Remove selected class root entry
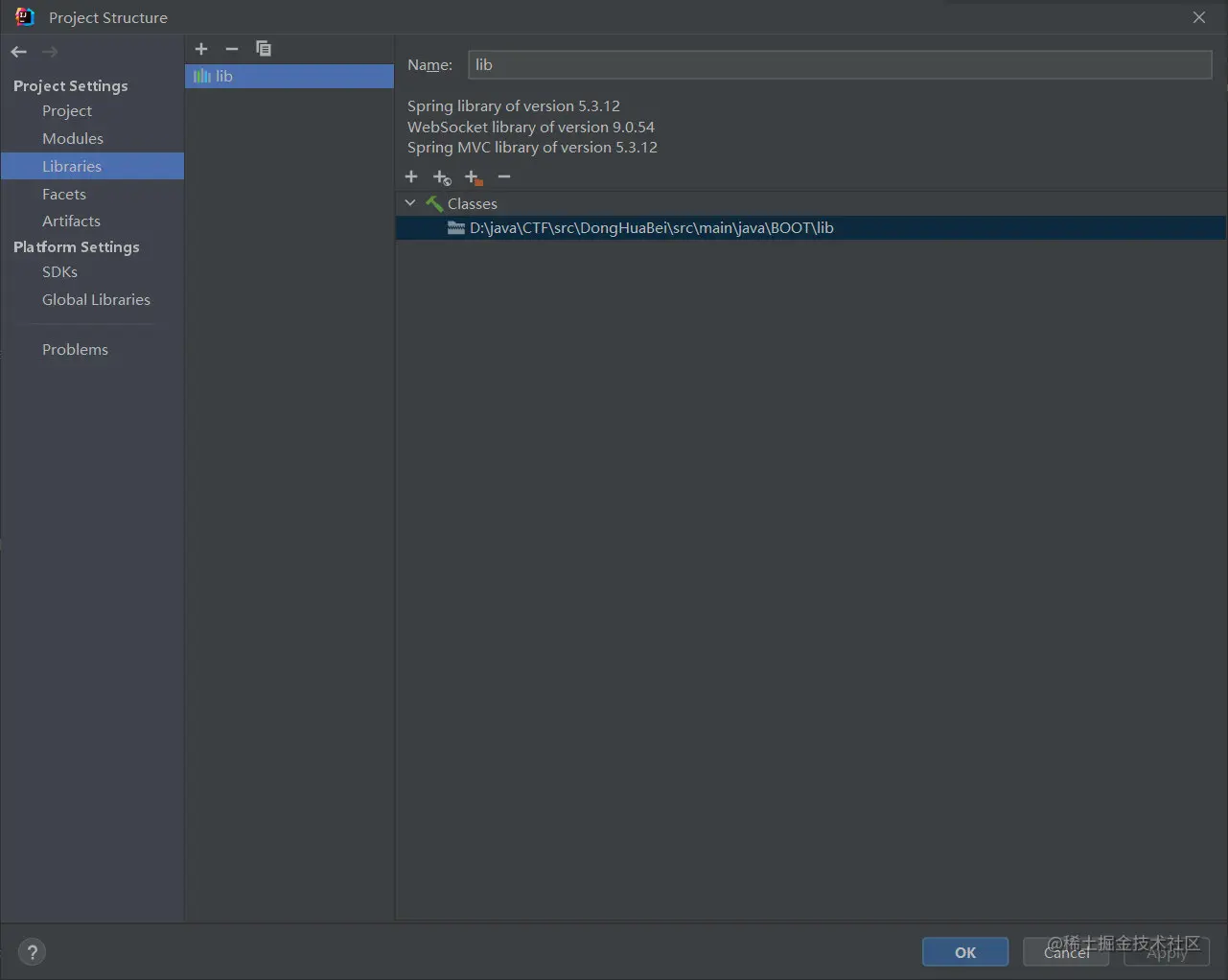 pos(504,176)
